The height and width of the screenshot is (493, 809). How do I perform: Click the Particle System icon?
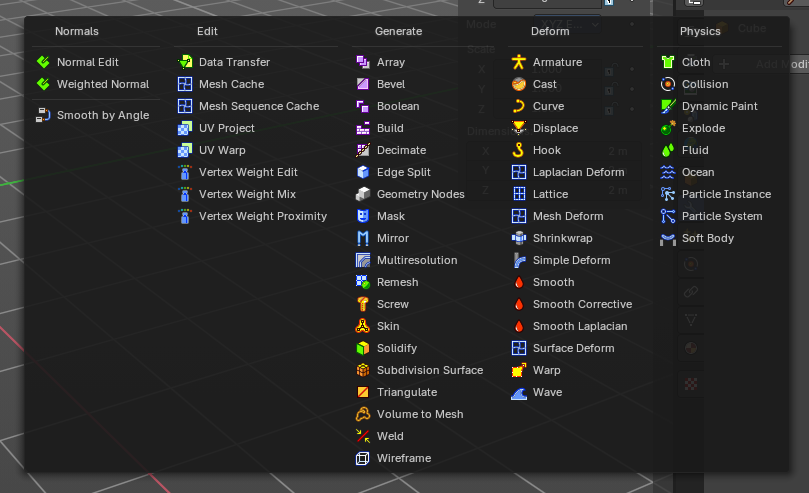pos(668,216)
